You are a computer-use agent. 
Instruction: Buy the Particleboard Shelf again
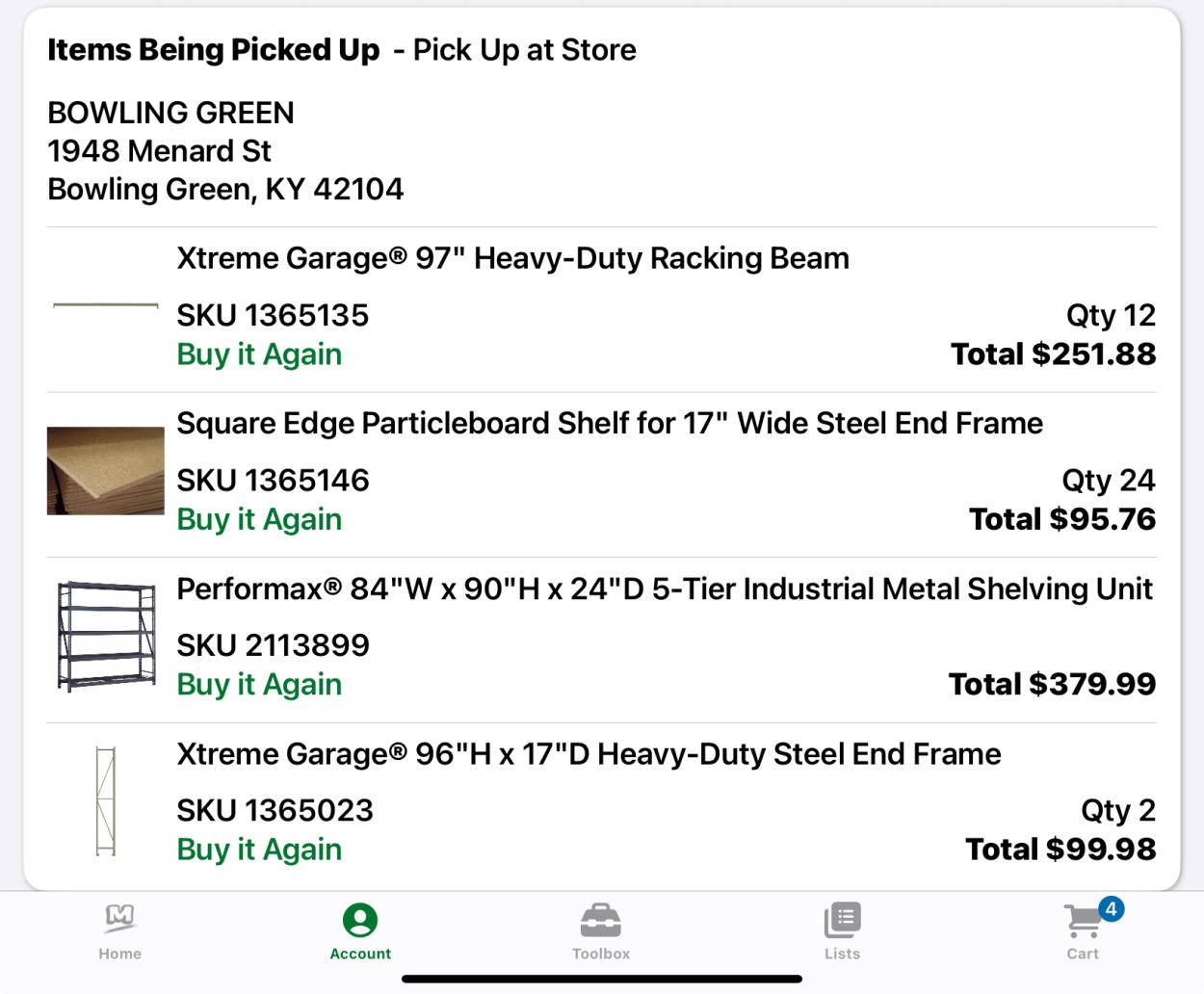click(x=259, y=519)
